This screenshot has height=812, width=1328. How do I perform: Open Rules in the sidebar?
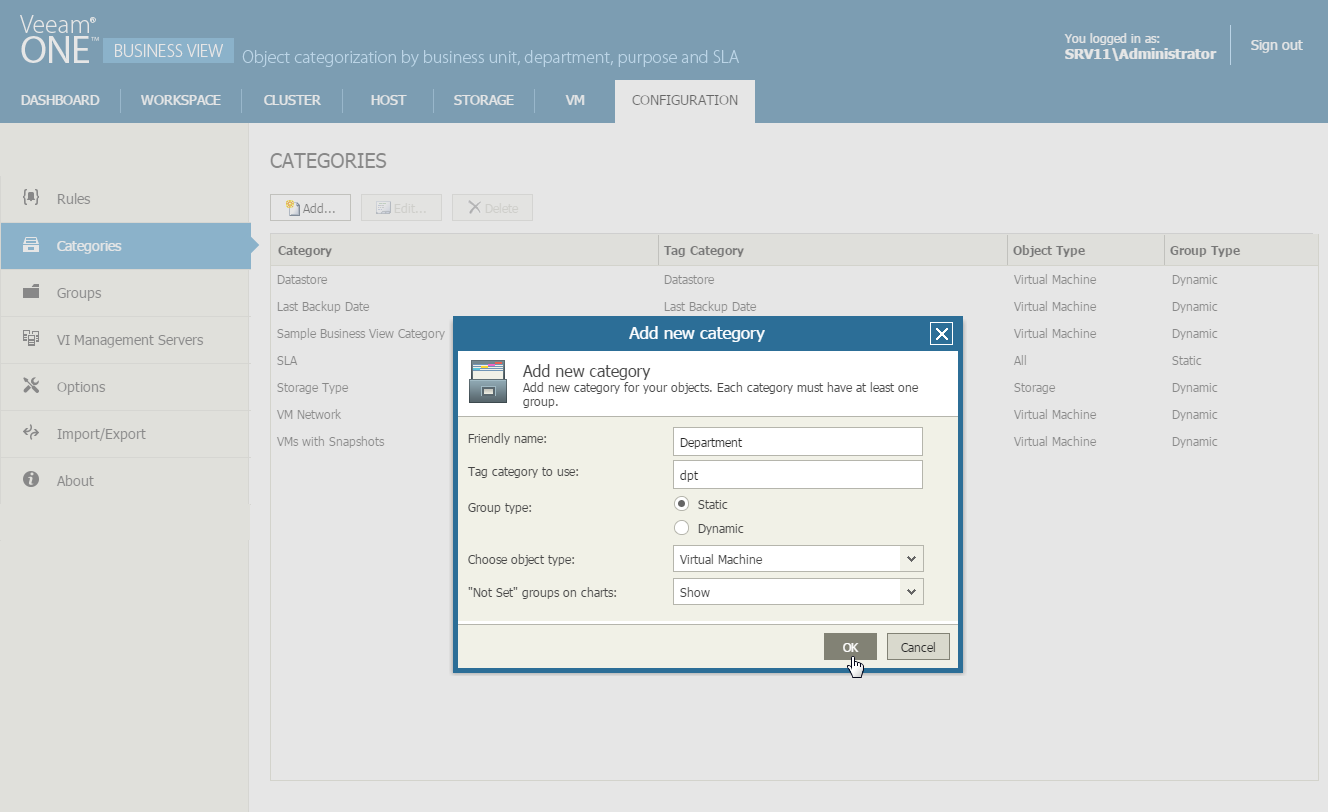(x=125, y=199)
